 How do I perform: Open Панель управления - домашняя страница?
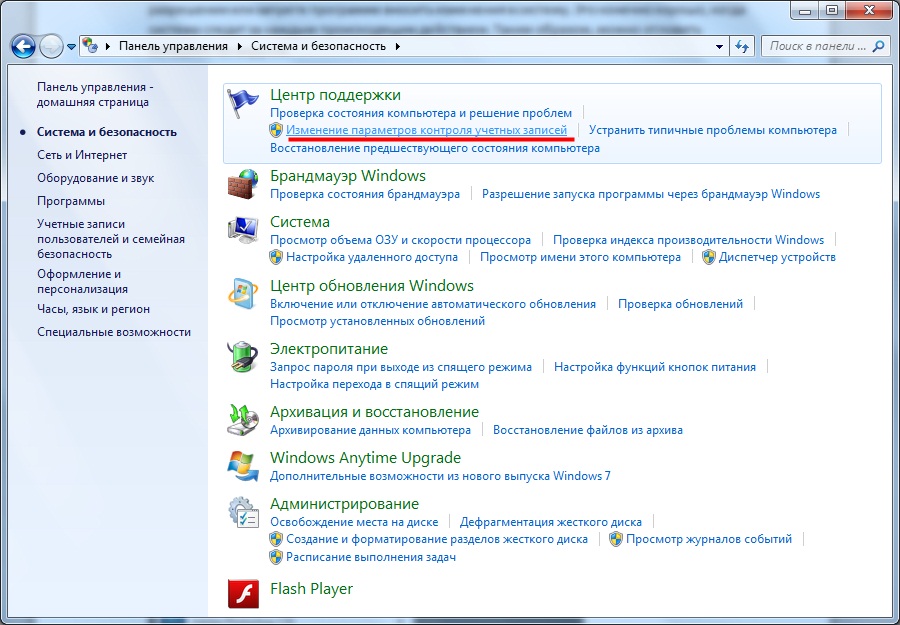click(x=95, y=95)
